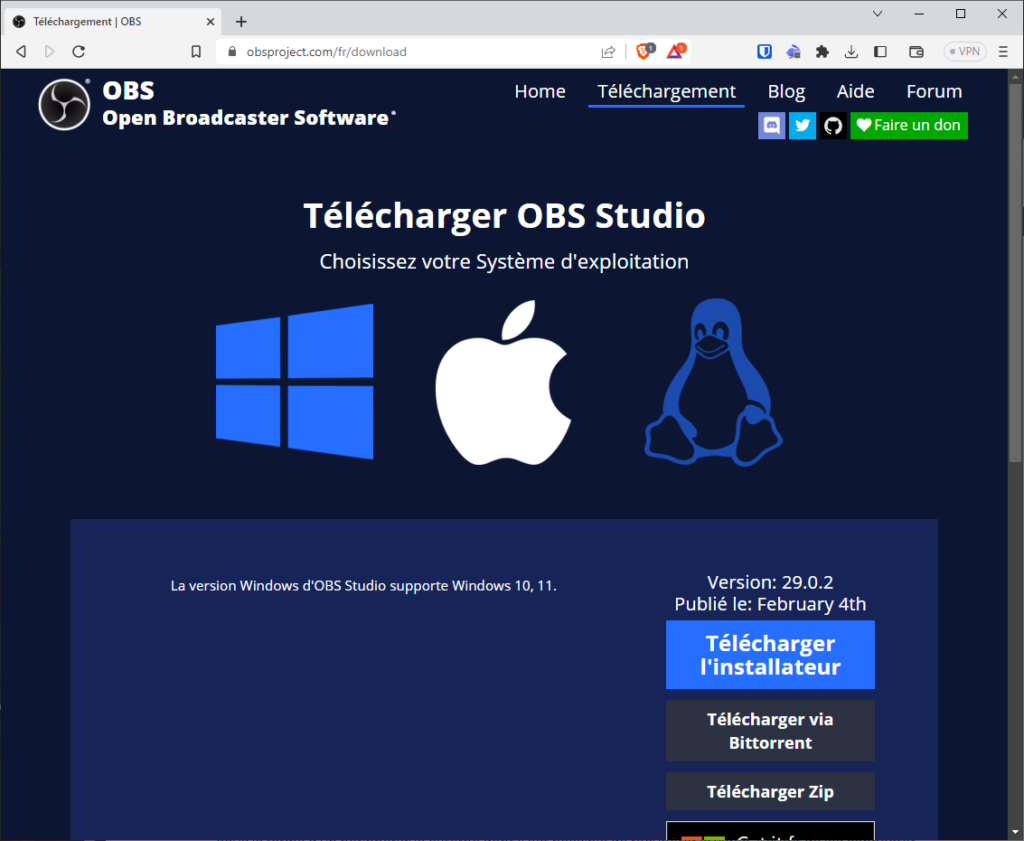Select the Linux penguin icon
1024x841 pixels.
click(714, 382)
